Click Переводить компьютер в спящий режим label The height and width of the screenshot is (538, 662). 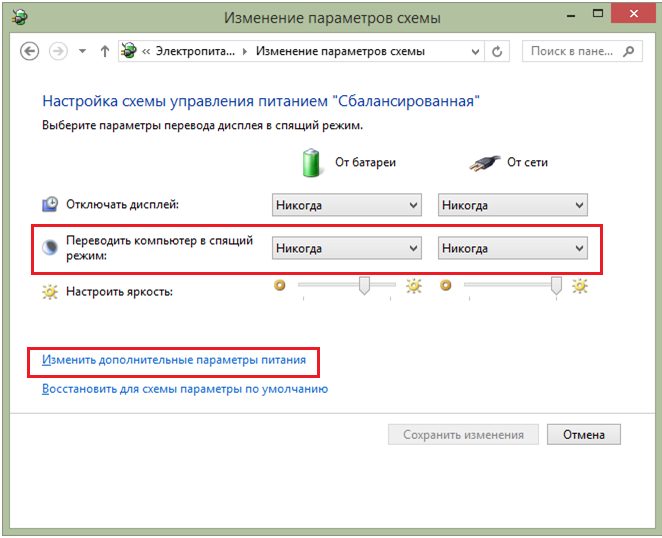click(159, 248)
